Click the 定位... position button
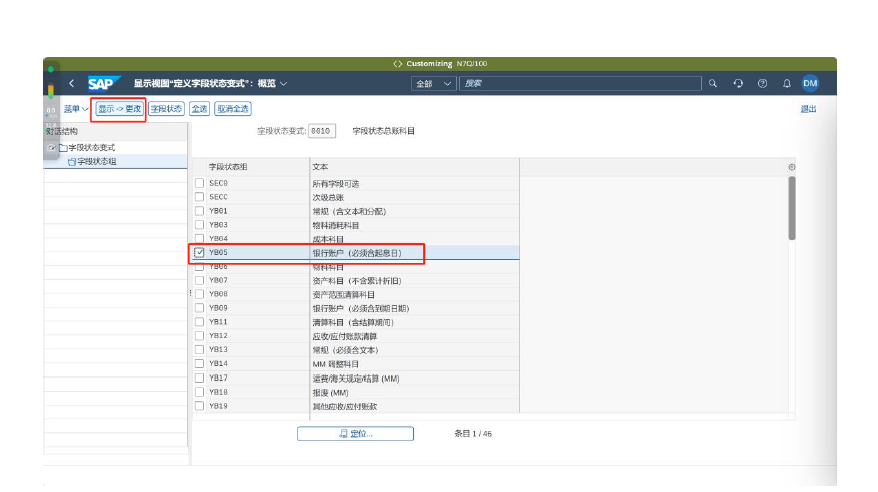The width and height of the screenshot is (878, 492). pos(355,433)
